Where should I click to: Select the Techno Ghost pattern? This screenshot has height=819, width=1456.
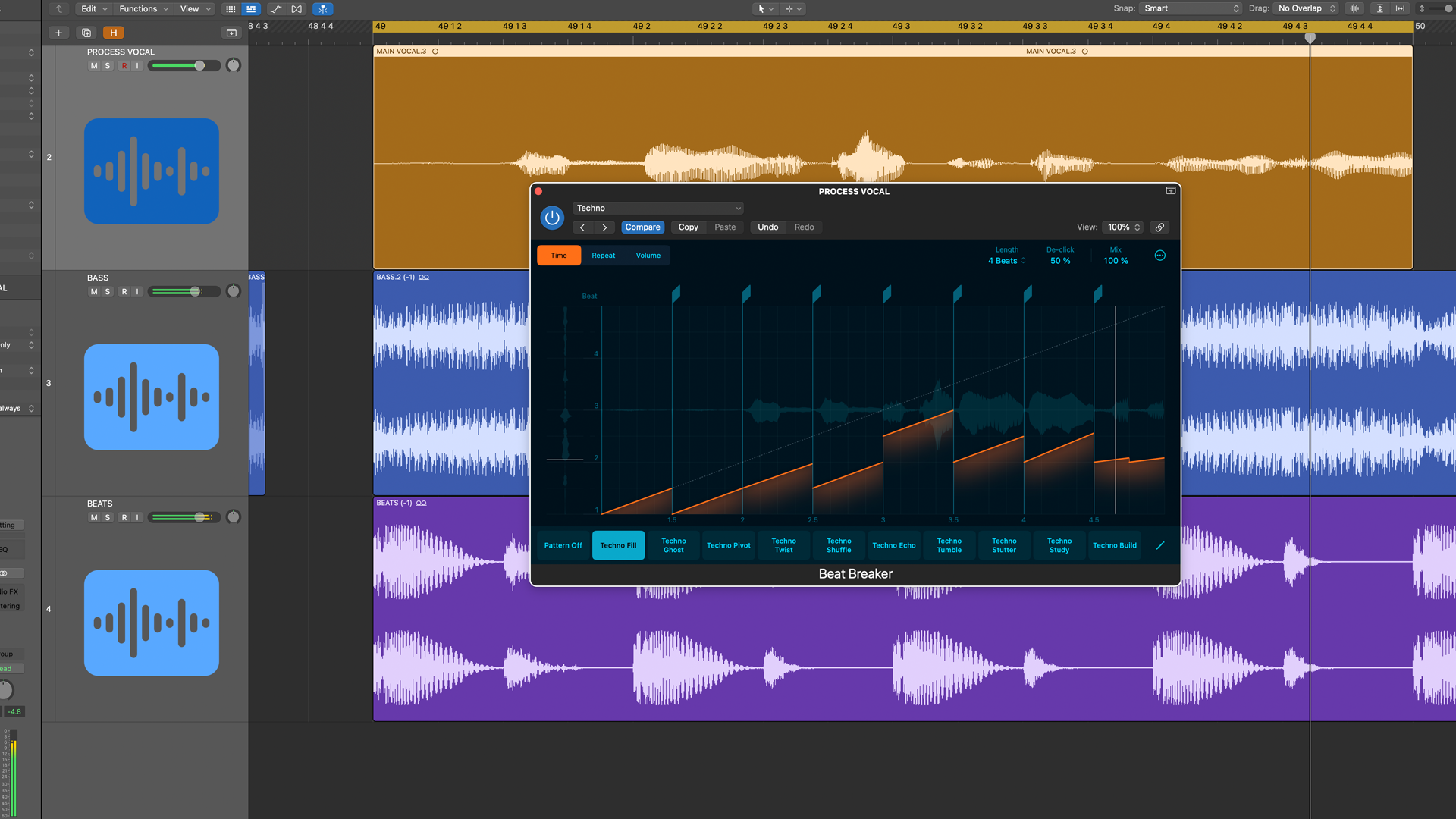tap(673, 545)
